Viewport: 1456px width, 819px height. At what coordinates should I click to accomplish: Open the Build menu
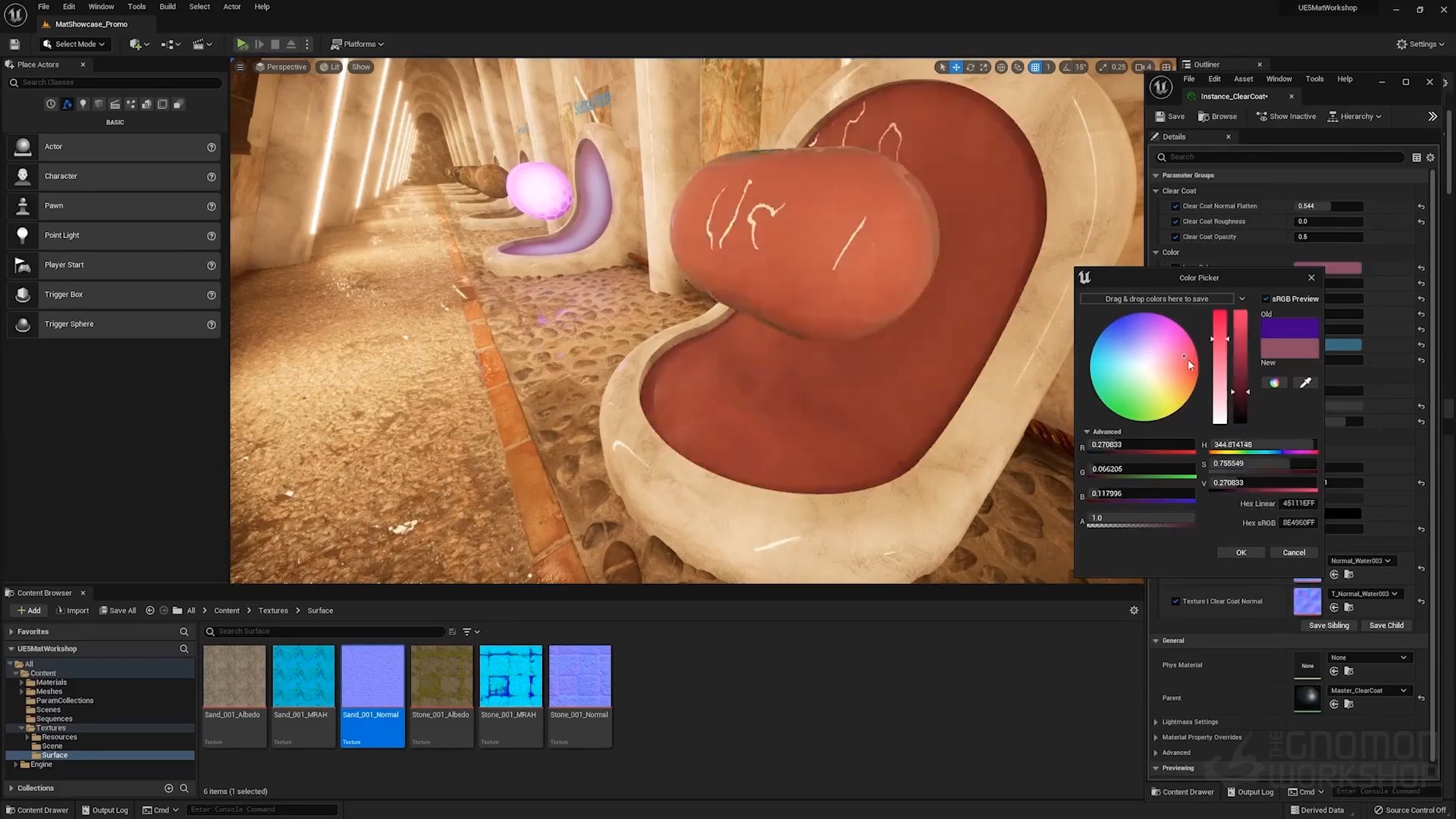[x=168, y=7]
